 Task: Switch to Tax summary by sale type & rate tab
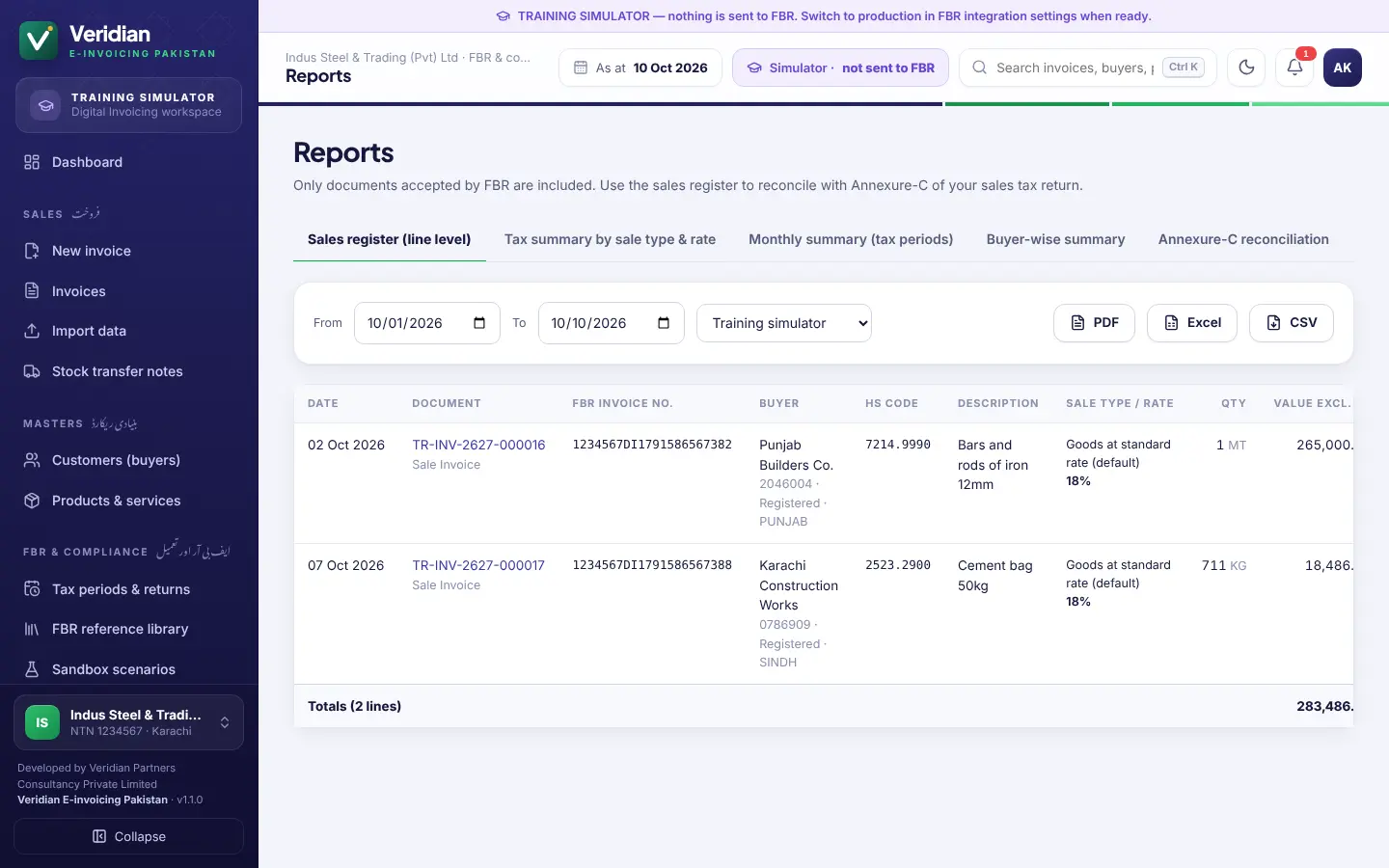tap(610, 239)
